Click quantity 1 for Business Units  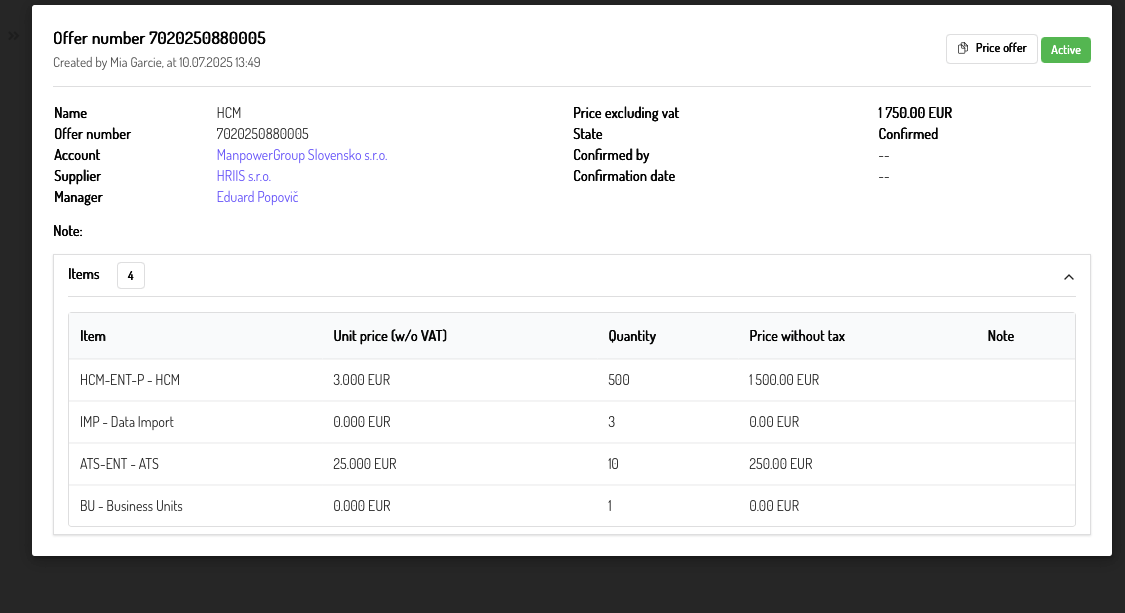610,506
